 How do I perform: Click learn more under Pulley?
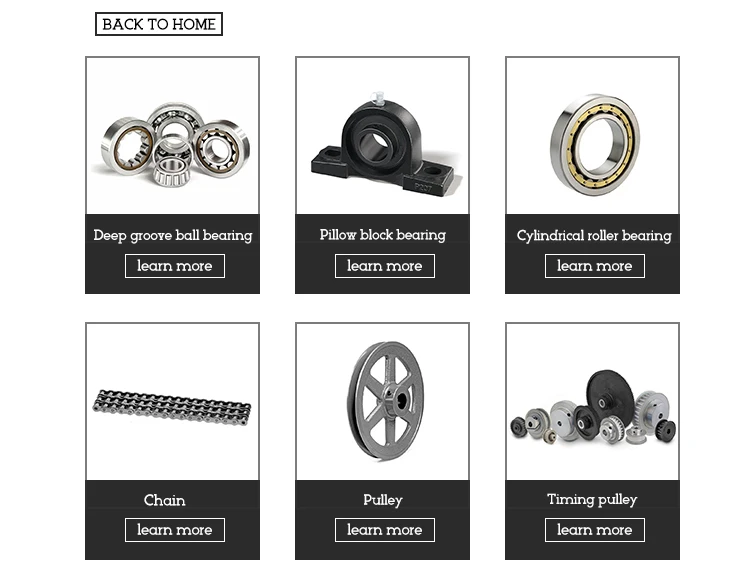[385, 530]
